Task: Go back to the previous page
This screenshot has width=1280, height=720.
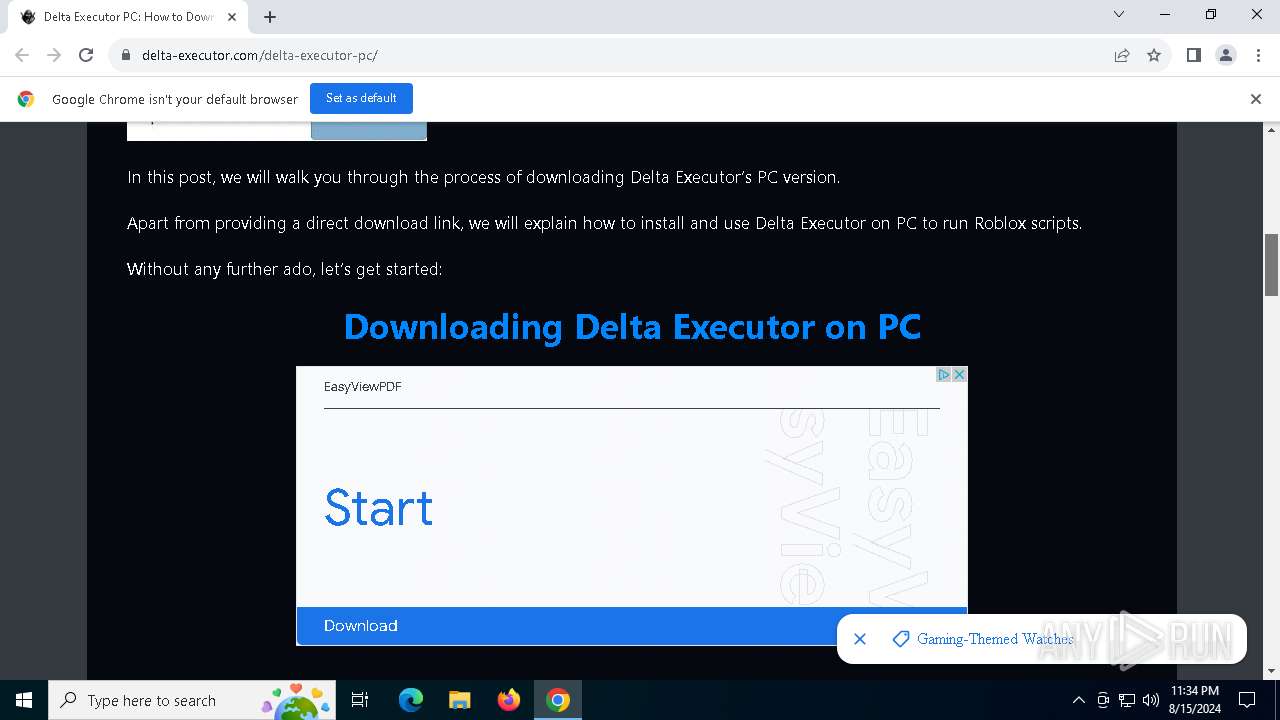Action: (22, 55)
